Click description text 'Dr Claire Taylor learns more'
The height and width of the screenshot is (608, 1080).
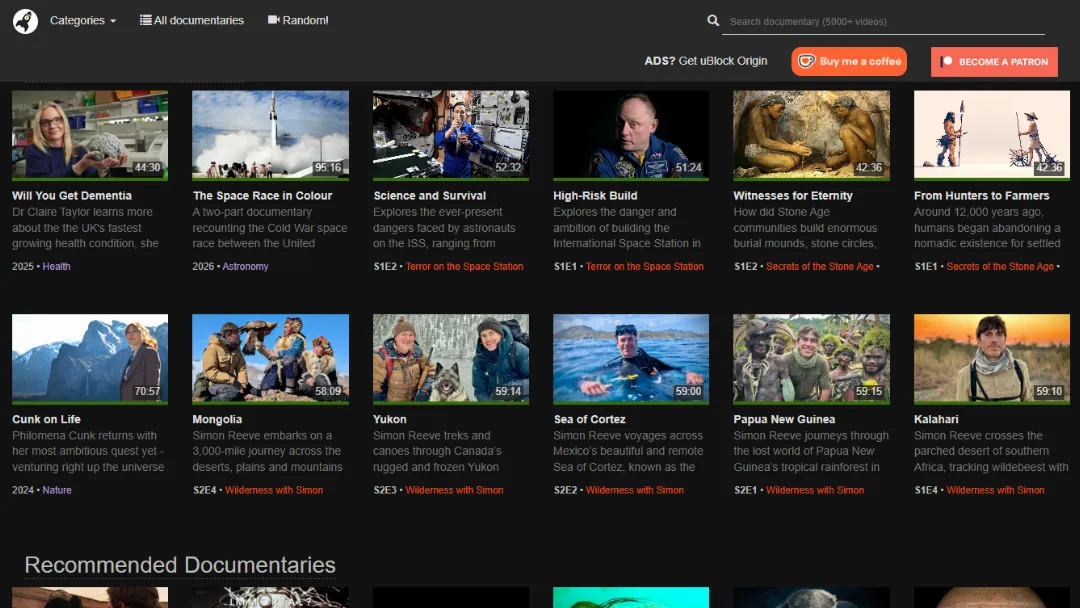(83, 212)
